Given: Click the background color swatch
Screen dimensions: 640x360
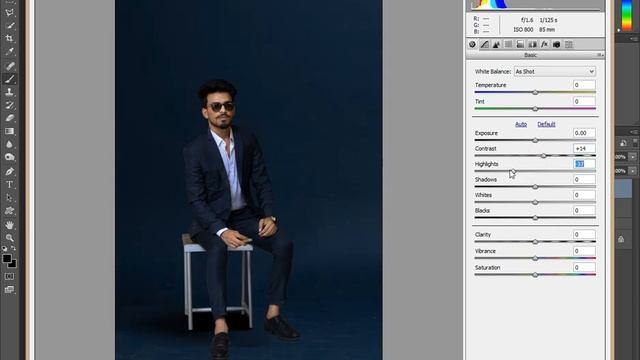Looking at the screenshot, I should (x=13, y=264).
